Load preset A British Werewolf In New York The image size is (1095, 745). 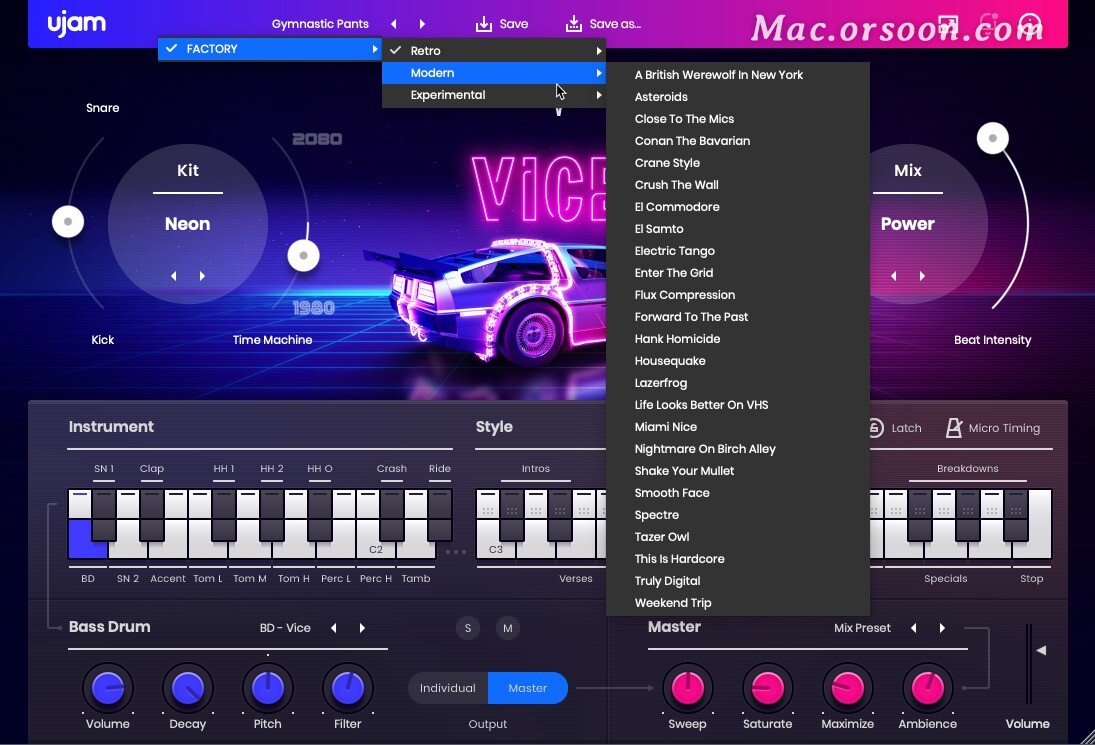(738, 75)
